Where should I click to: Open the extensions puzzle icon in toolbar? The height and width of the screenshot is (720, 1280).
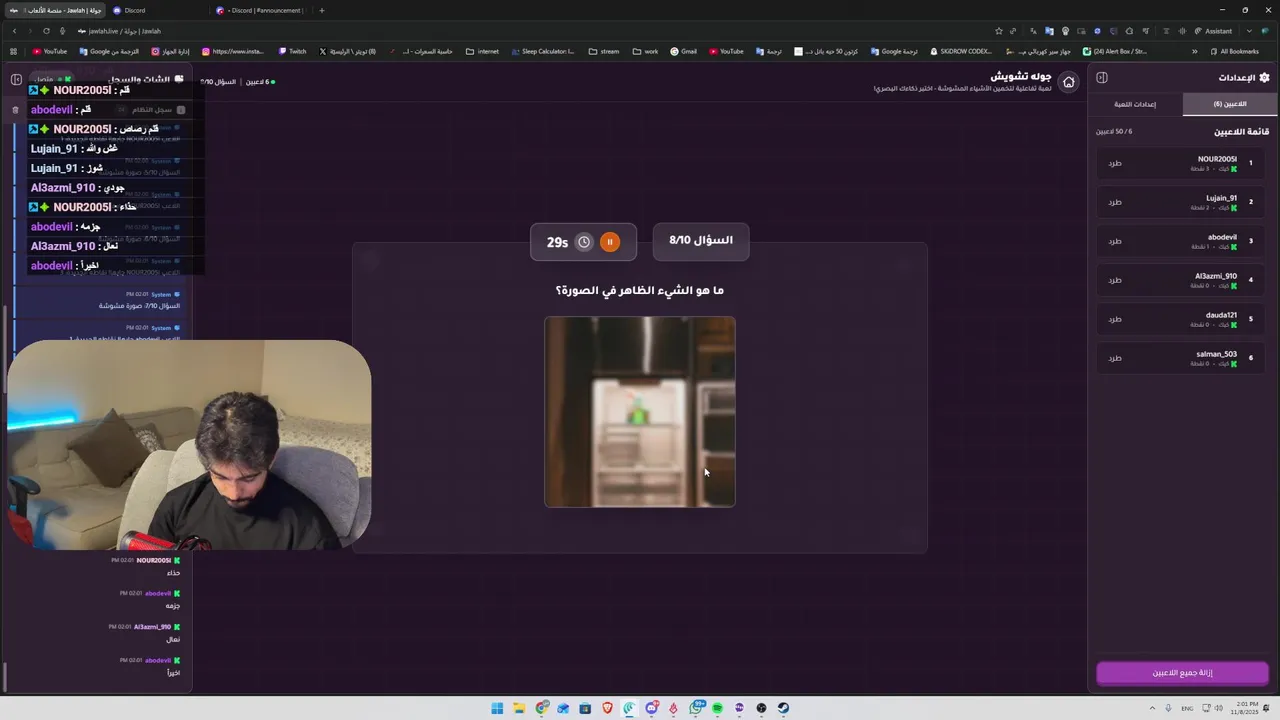tap(1129, 31)
